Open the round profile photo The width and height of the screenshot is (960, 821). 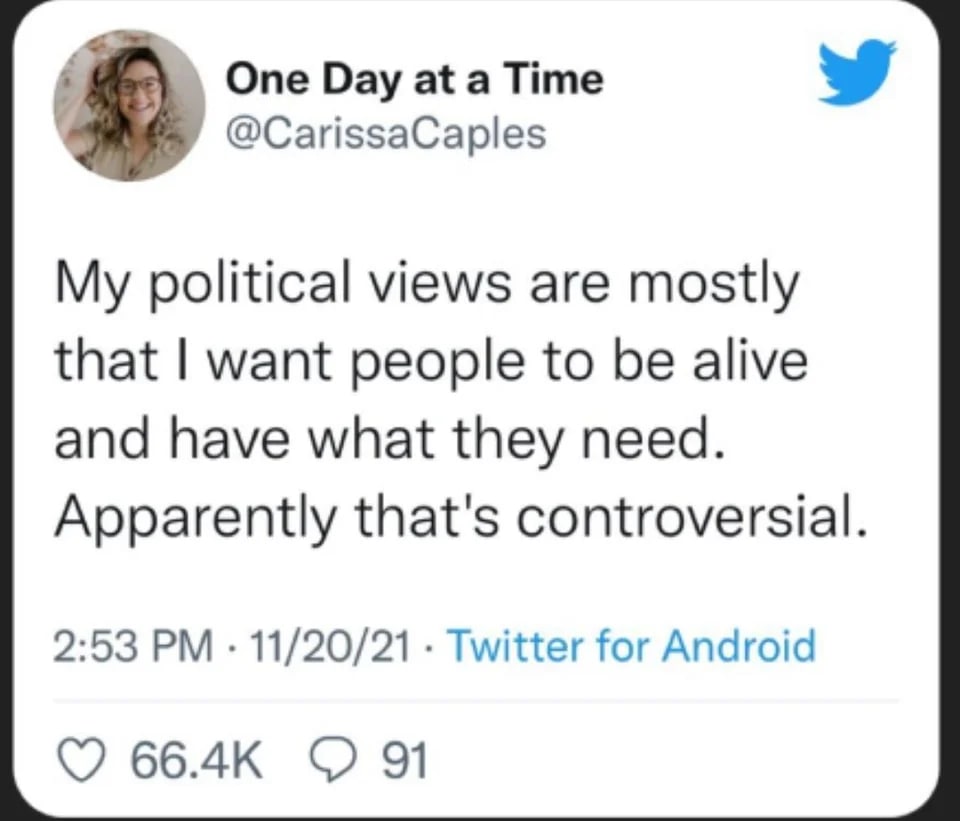128,105
